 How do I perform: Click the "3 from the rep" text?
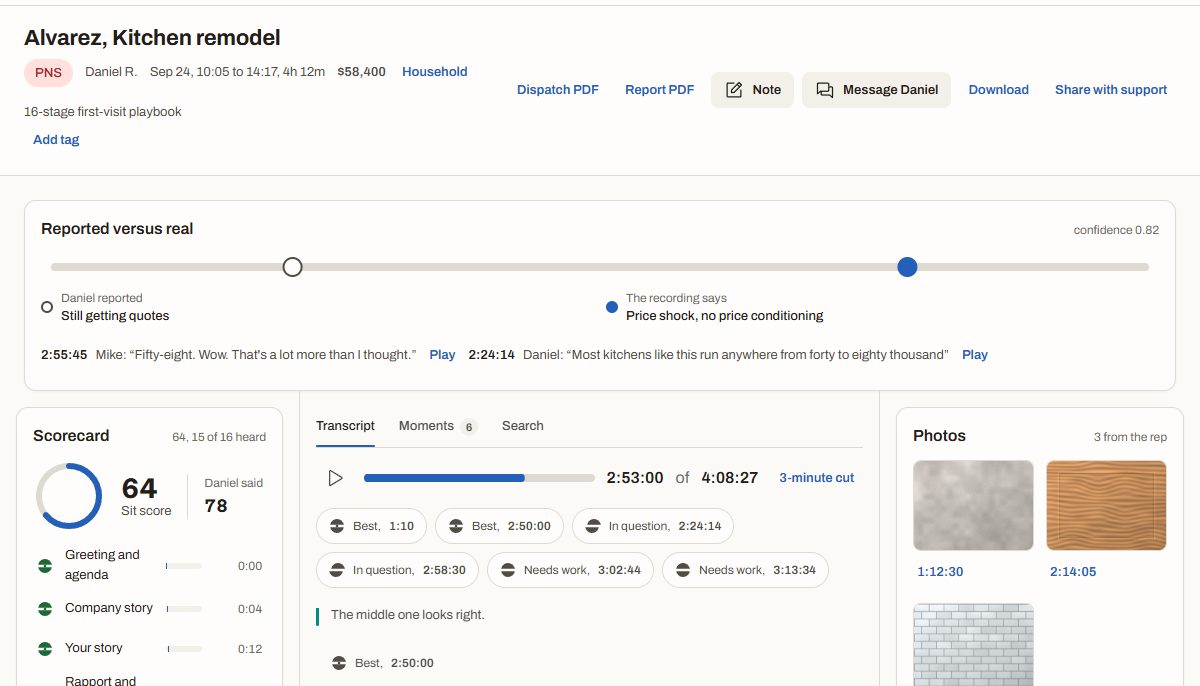point(1130,437)
